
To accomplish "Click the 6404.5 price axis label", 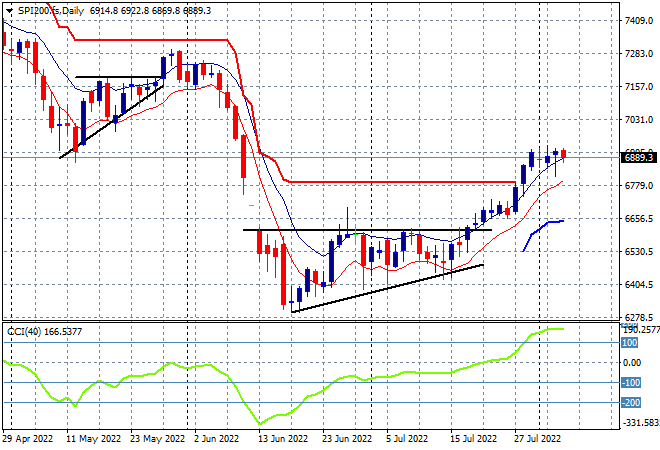I will 639,285.
